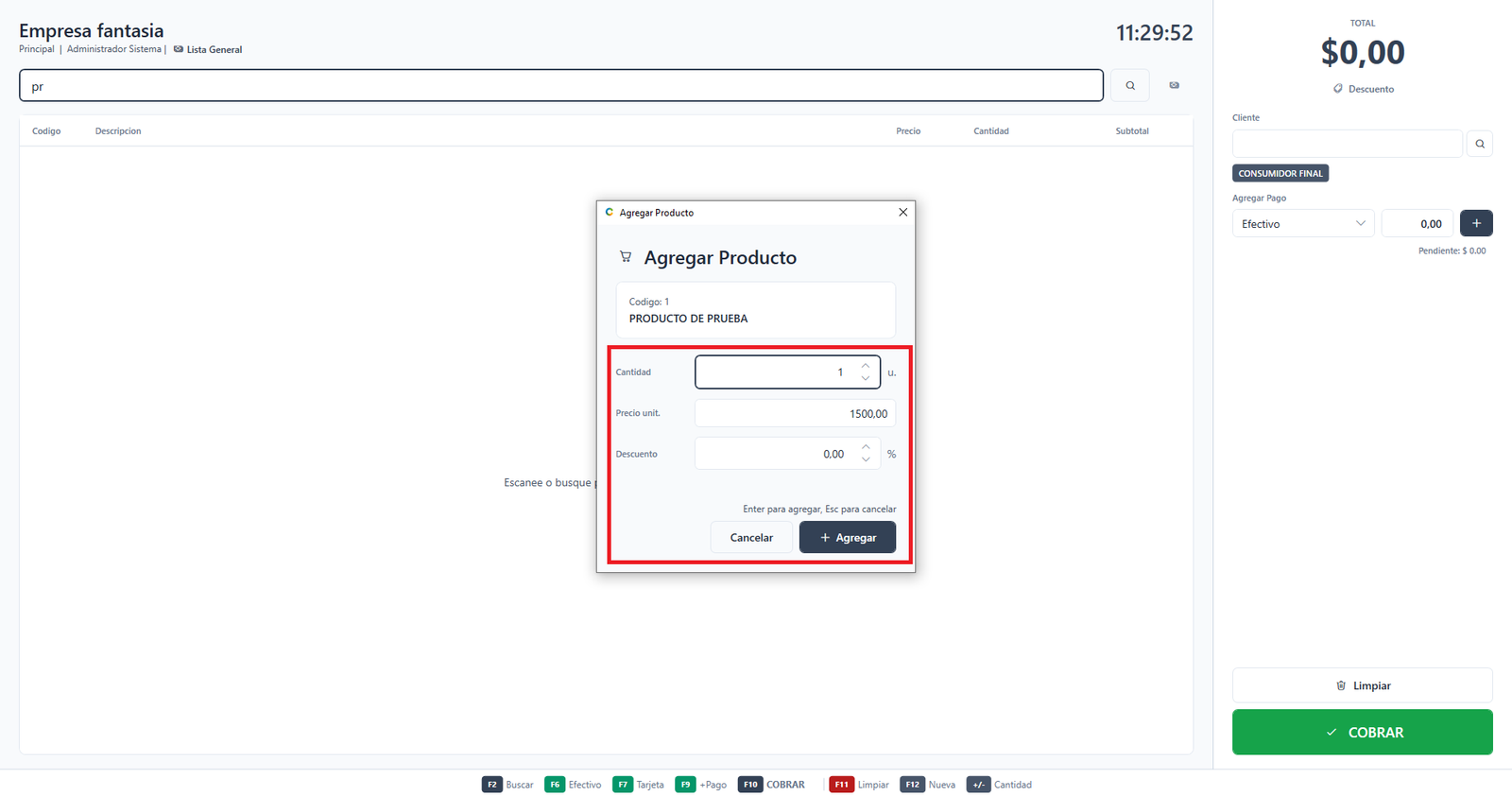1512x796 pixels.
Task: Decrease Cantidad with the down arrow
Action: point(866,378)
